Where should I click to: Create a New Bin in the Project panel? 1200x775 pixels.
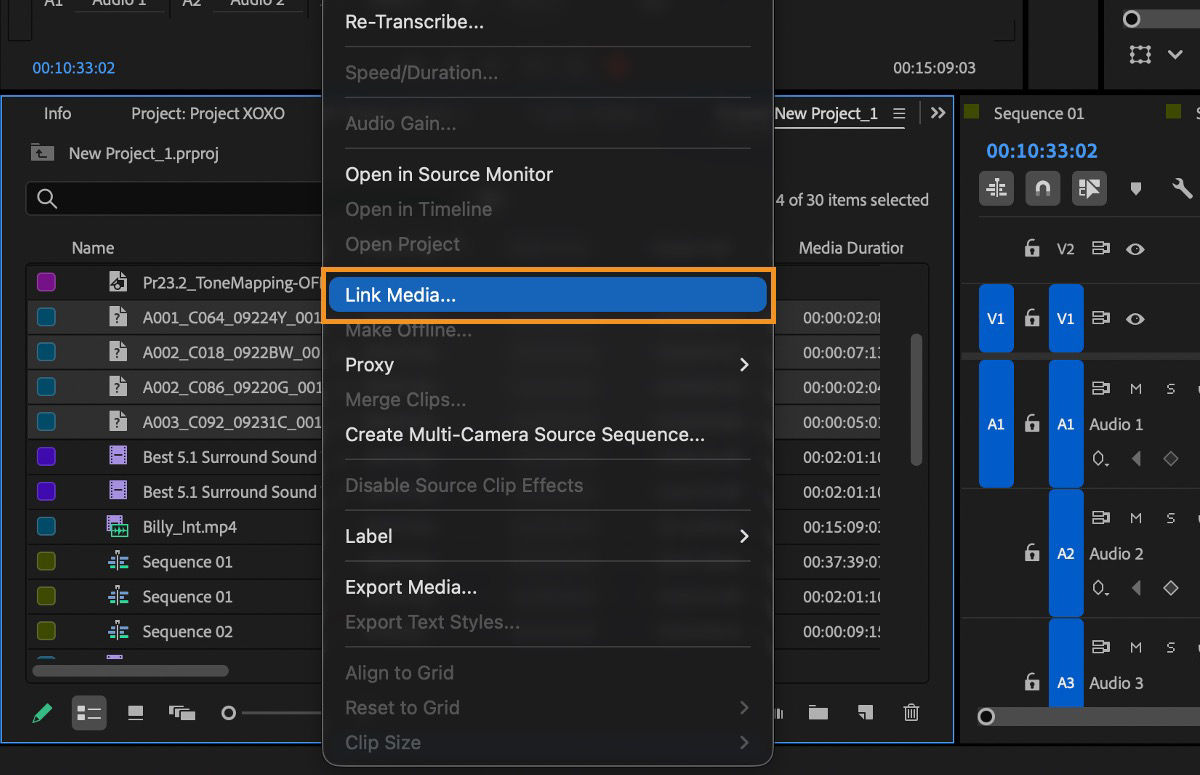(x=818, y=713)
